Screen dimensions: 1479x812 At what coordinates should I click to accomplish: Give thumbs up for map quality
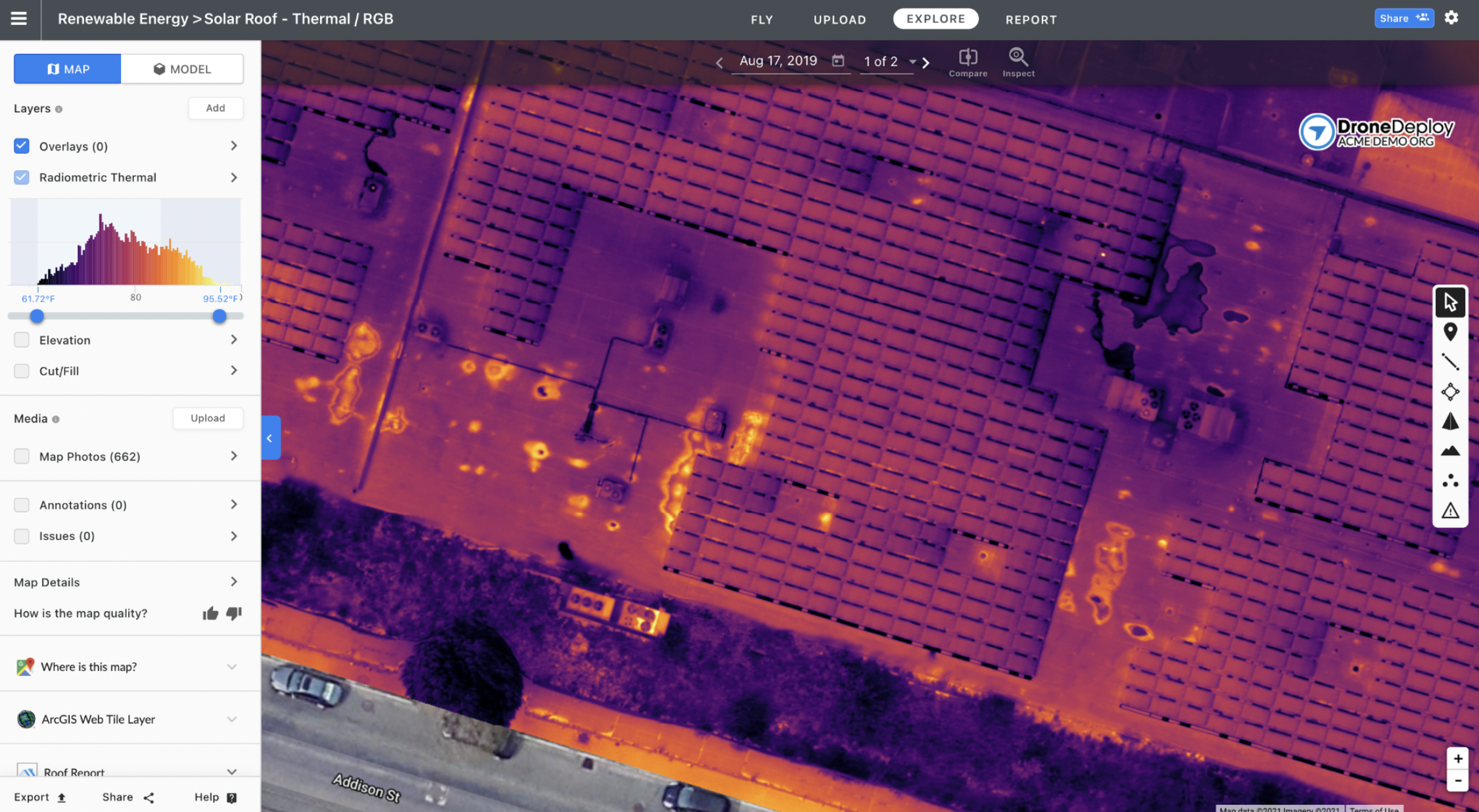point(210,614)
